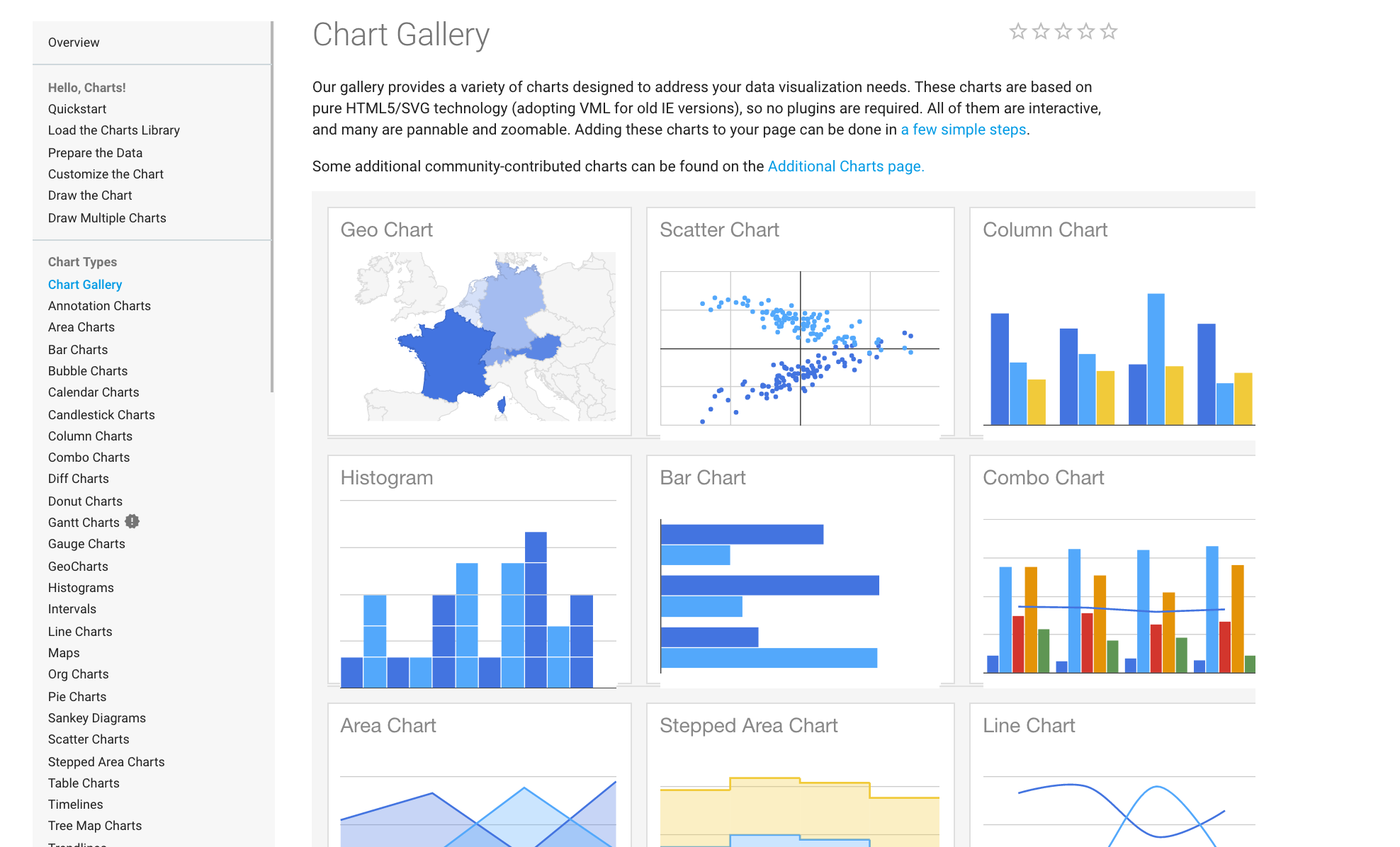The height and width of the screenshot is (847, 1400).
Task: Expand the Chart Types section
Action: coord(82,261)
